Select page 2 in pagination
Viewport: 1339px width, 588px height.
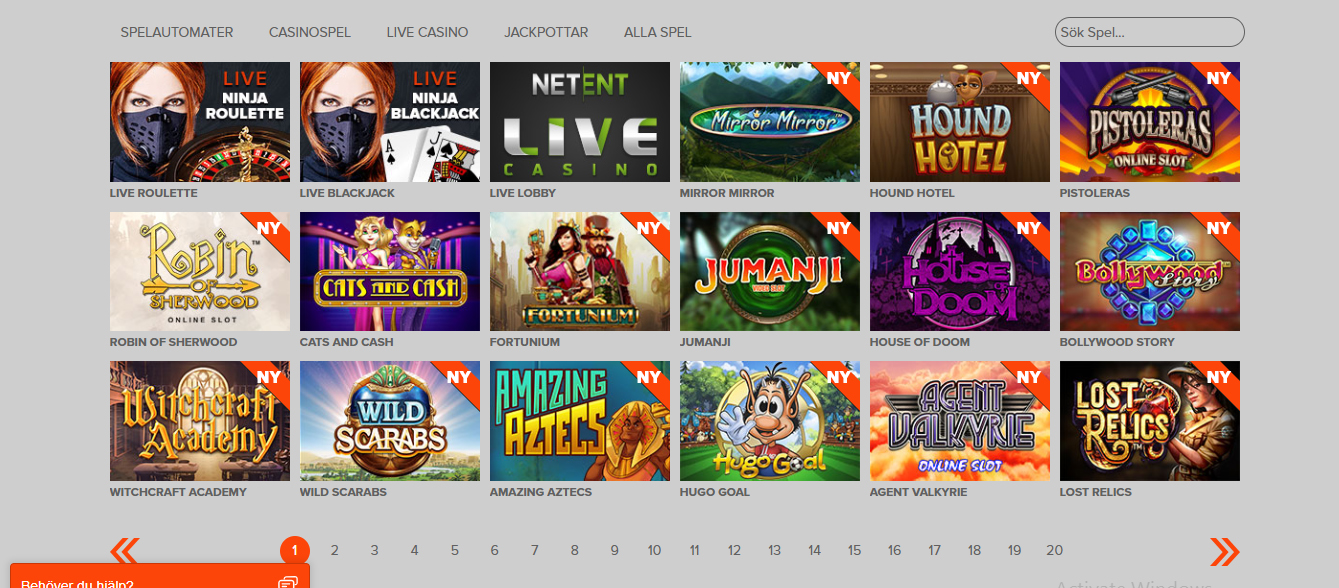tap(334, 550)
